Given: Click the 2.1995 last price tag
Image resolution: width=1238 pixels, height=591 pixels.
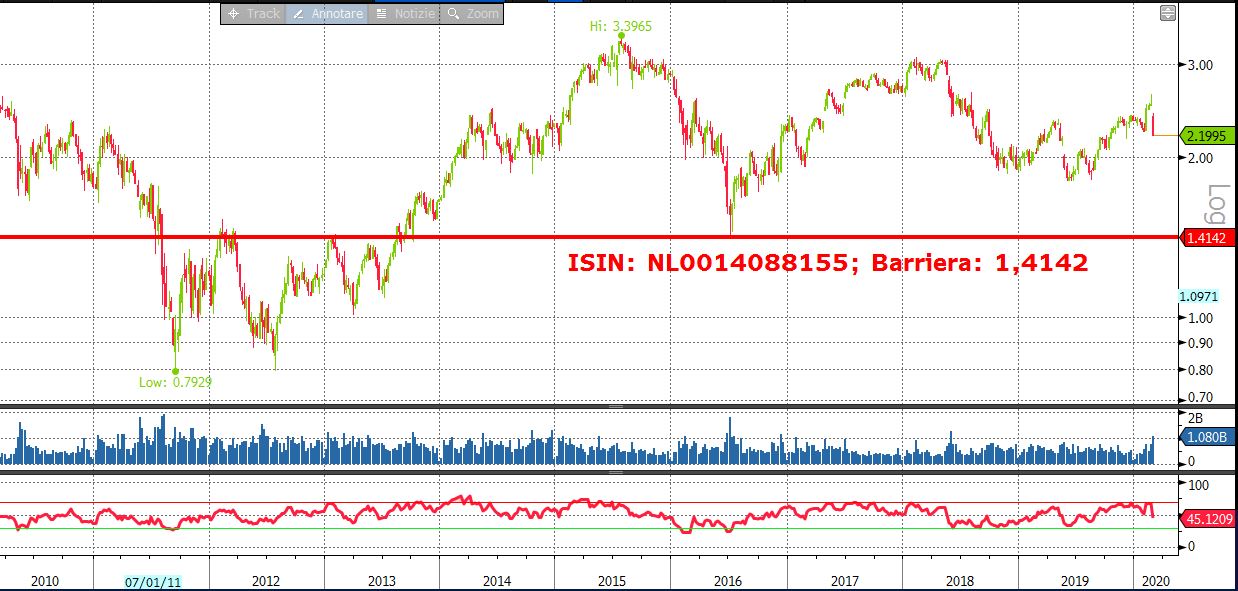Looking at the screenshot, I should point(1206,135).
